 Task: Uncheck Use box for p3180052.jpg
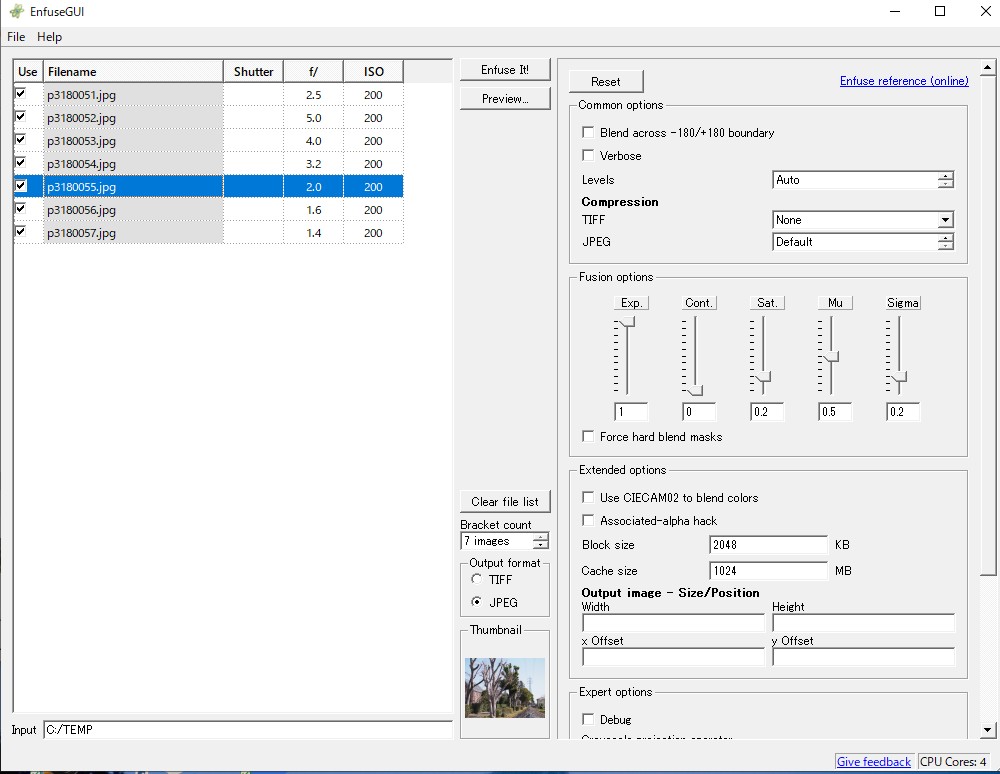point(21,117)
